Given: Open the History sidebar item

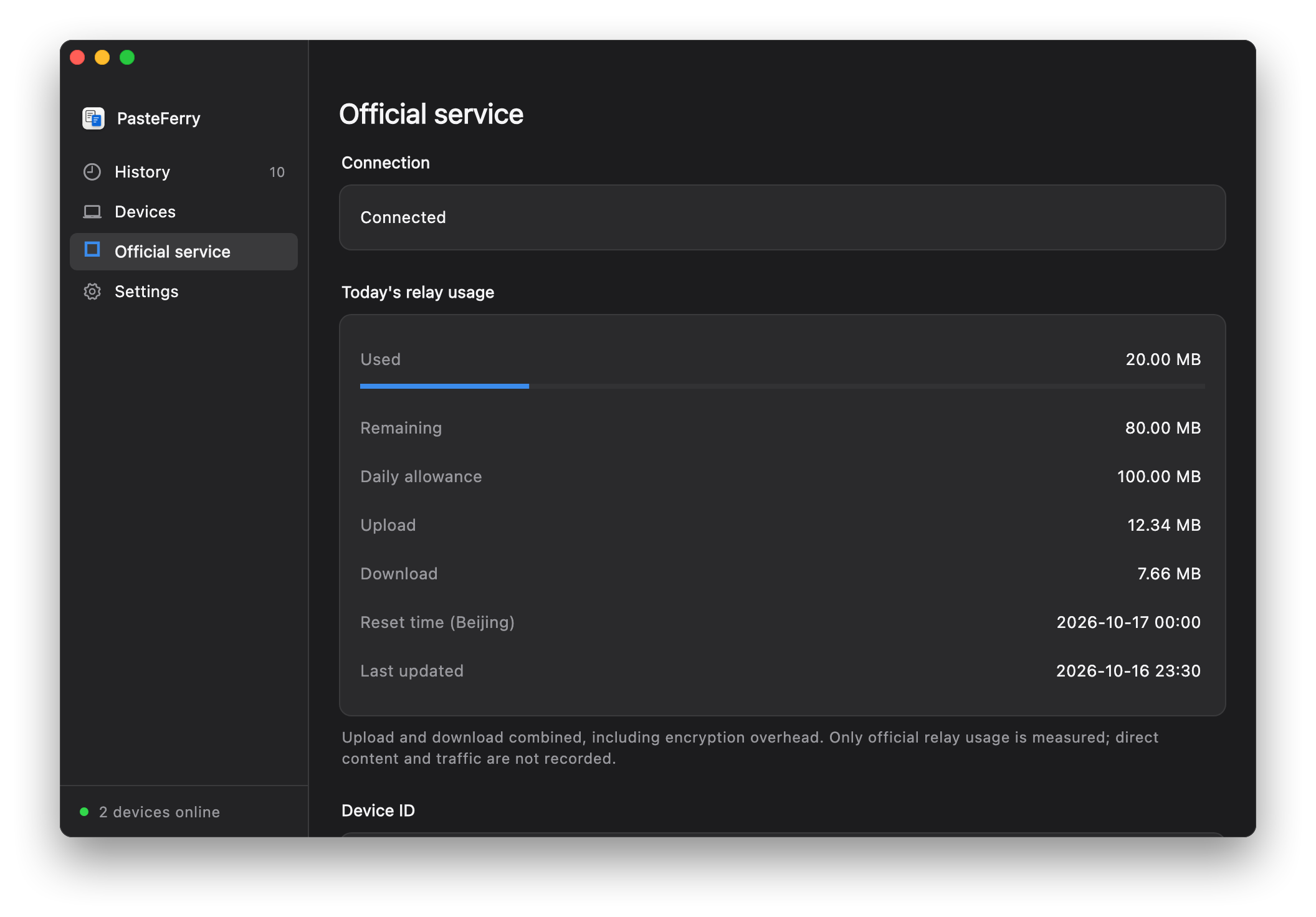Looking at the screenshot, I should coord(184,172).
